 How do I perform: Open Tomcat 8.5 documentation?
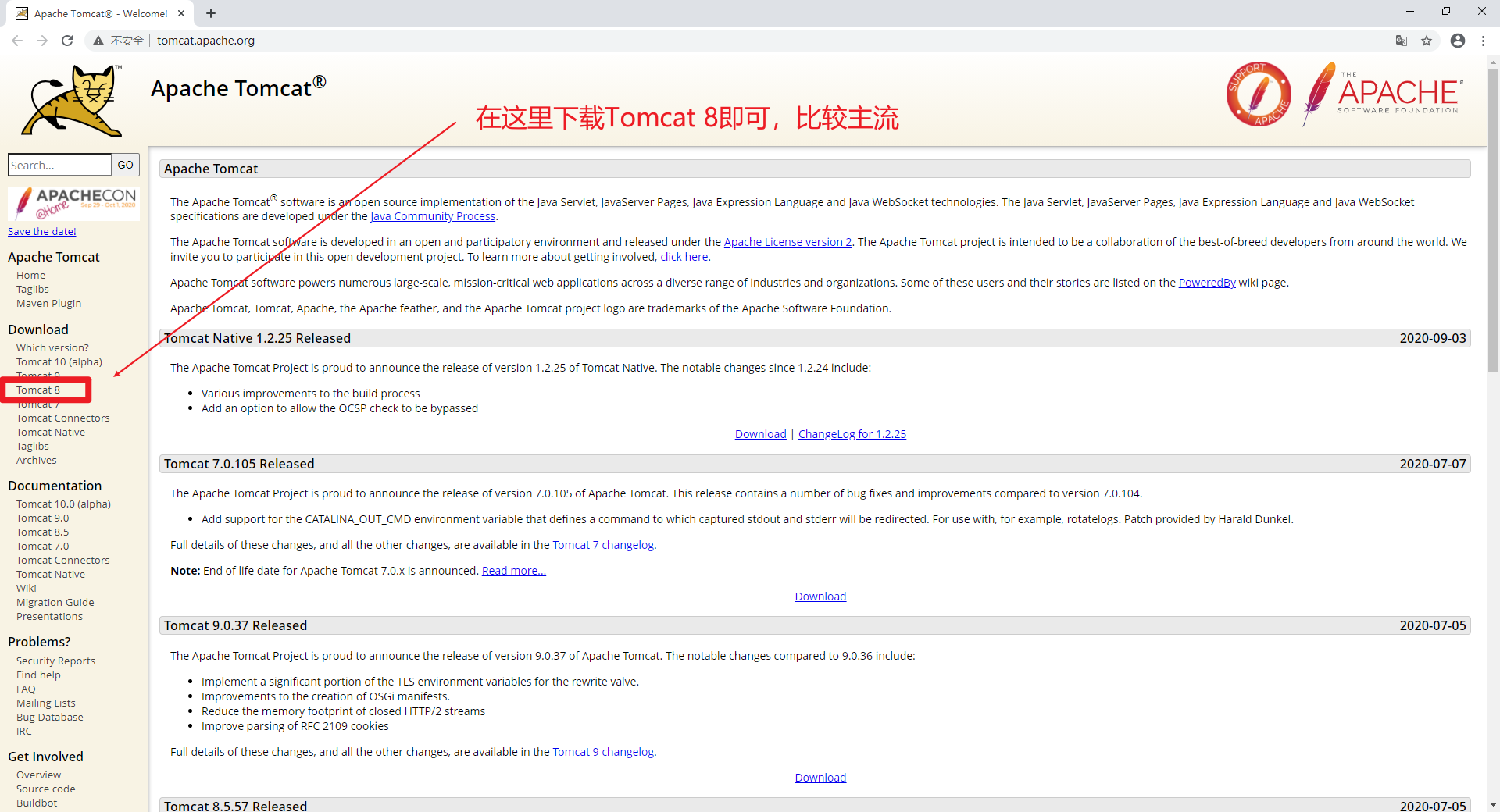coord(42,532)
